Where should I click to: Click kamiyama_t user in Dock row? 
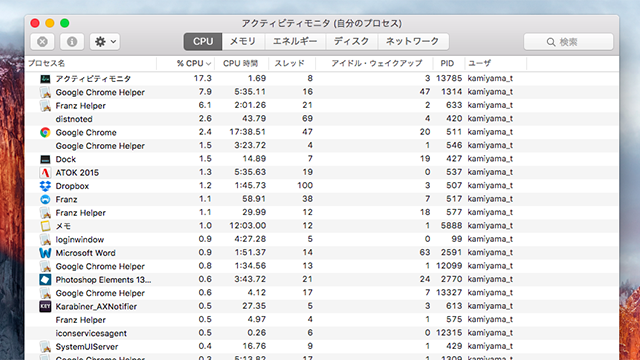point(490,159)
